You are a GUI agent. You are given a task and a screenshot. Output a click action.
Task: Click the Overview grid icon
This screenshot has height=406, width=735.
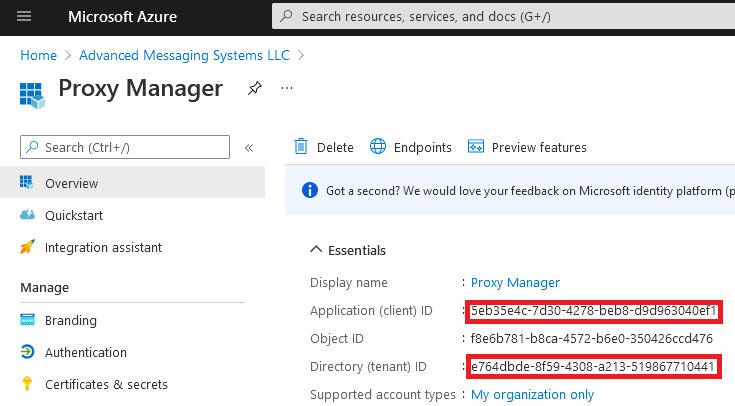(x=27, y=182)
